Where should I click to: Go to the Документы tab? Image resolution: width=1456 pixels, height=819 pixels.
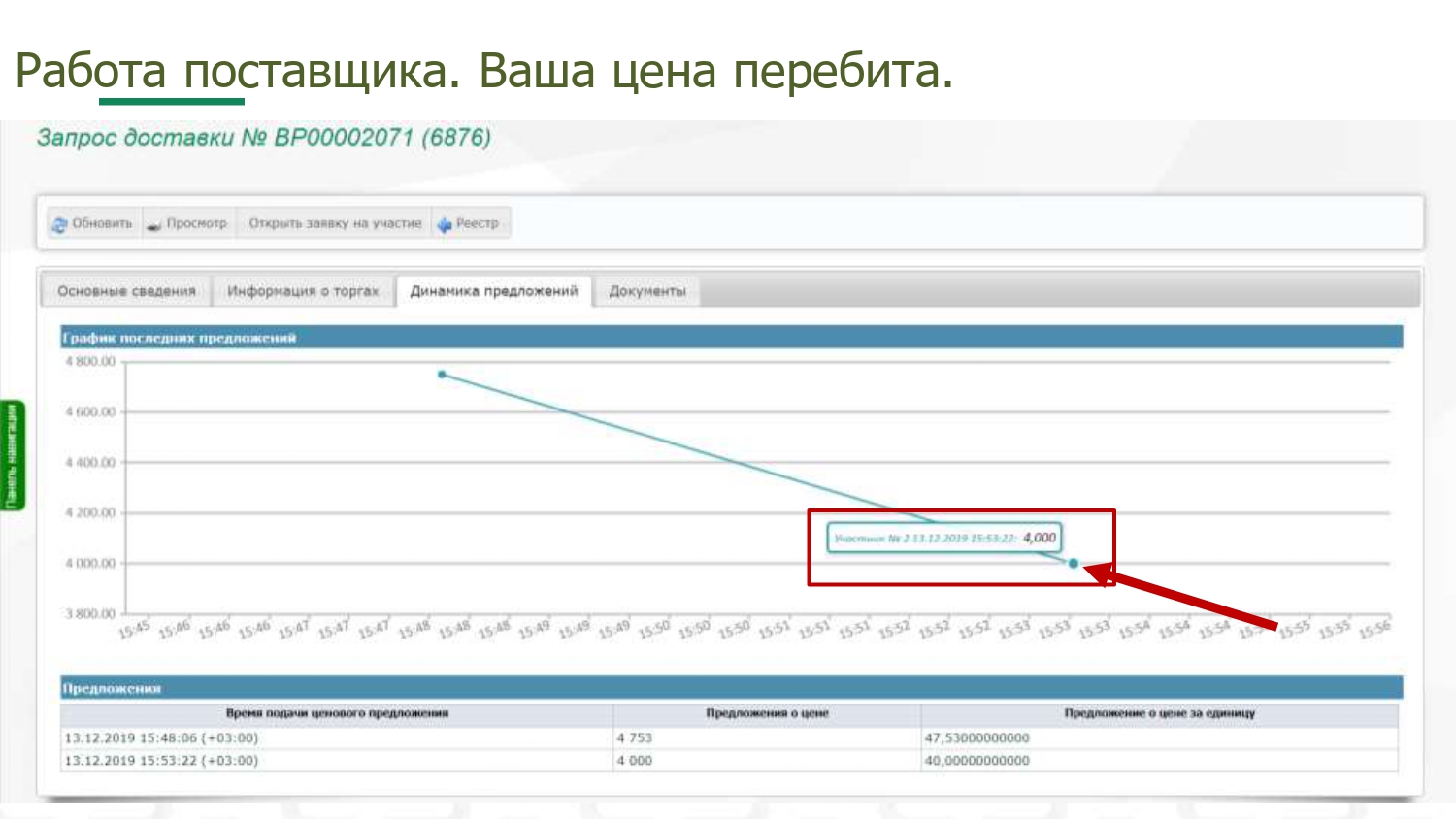646,291
